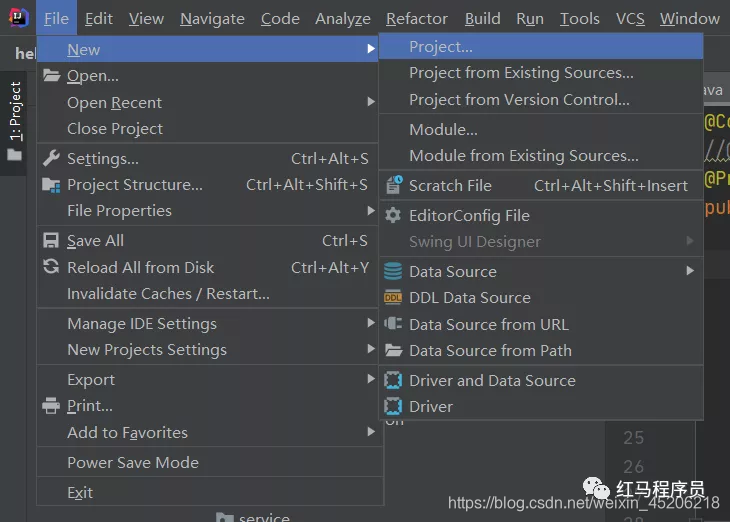Expand the Open Recent submenu
This screenshot has height=522, width=730.
click(371, 103)
